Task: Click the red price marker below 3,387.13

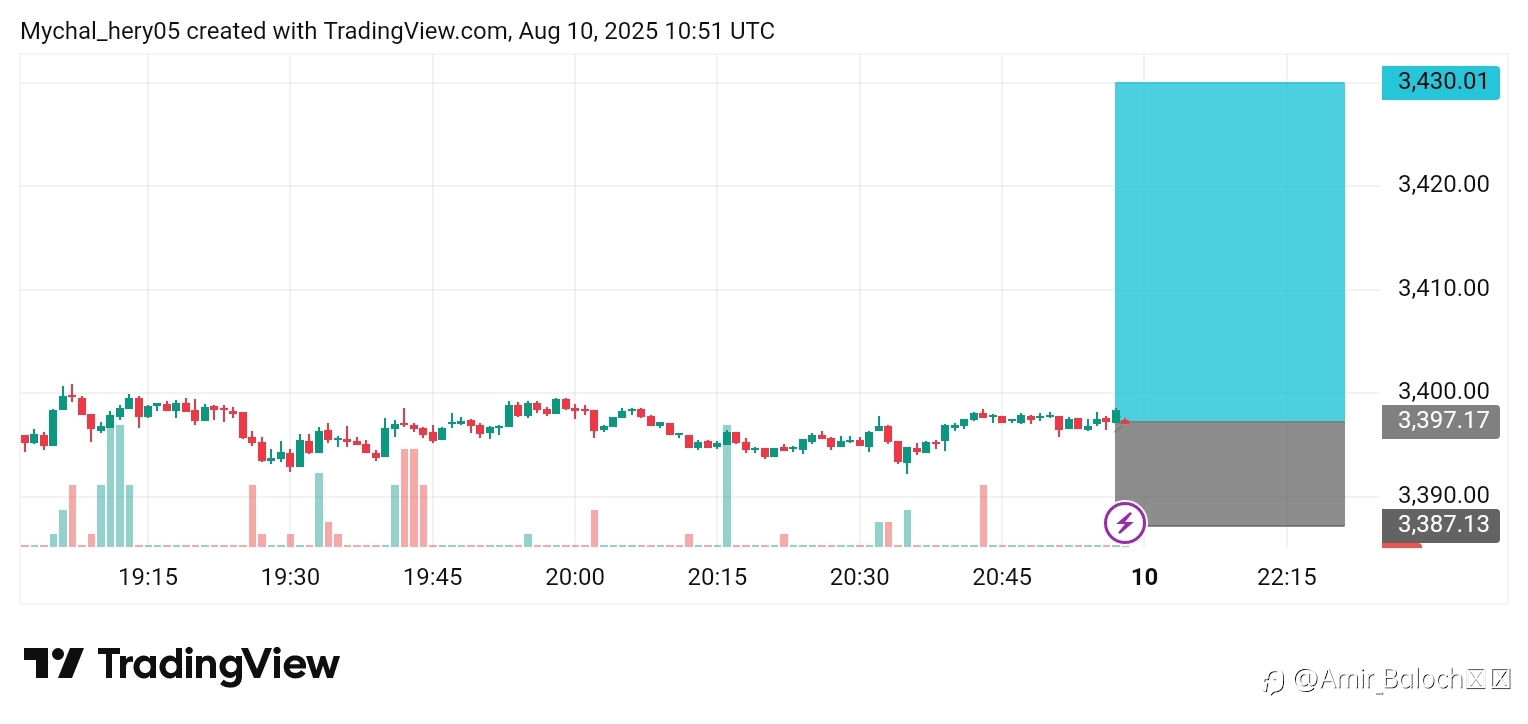Action: pos(1402,545)
